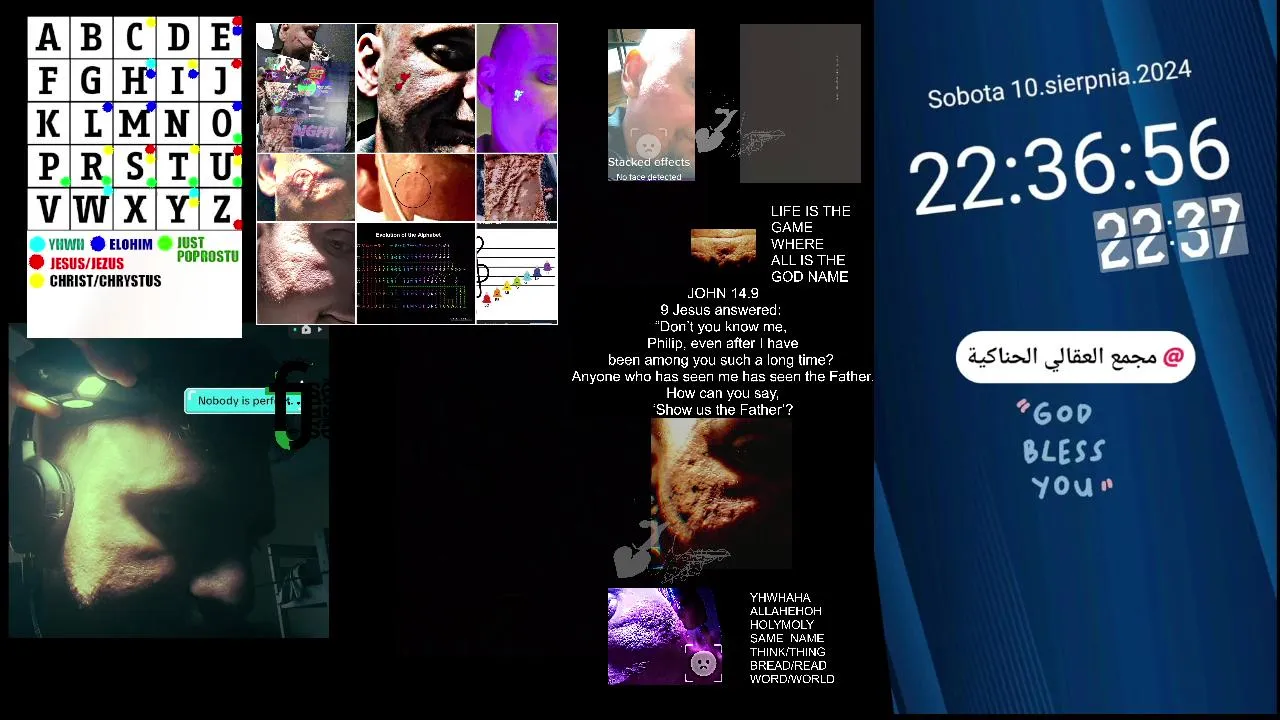Open the Stacked effects face photo

[x=651, y=105]
